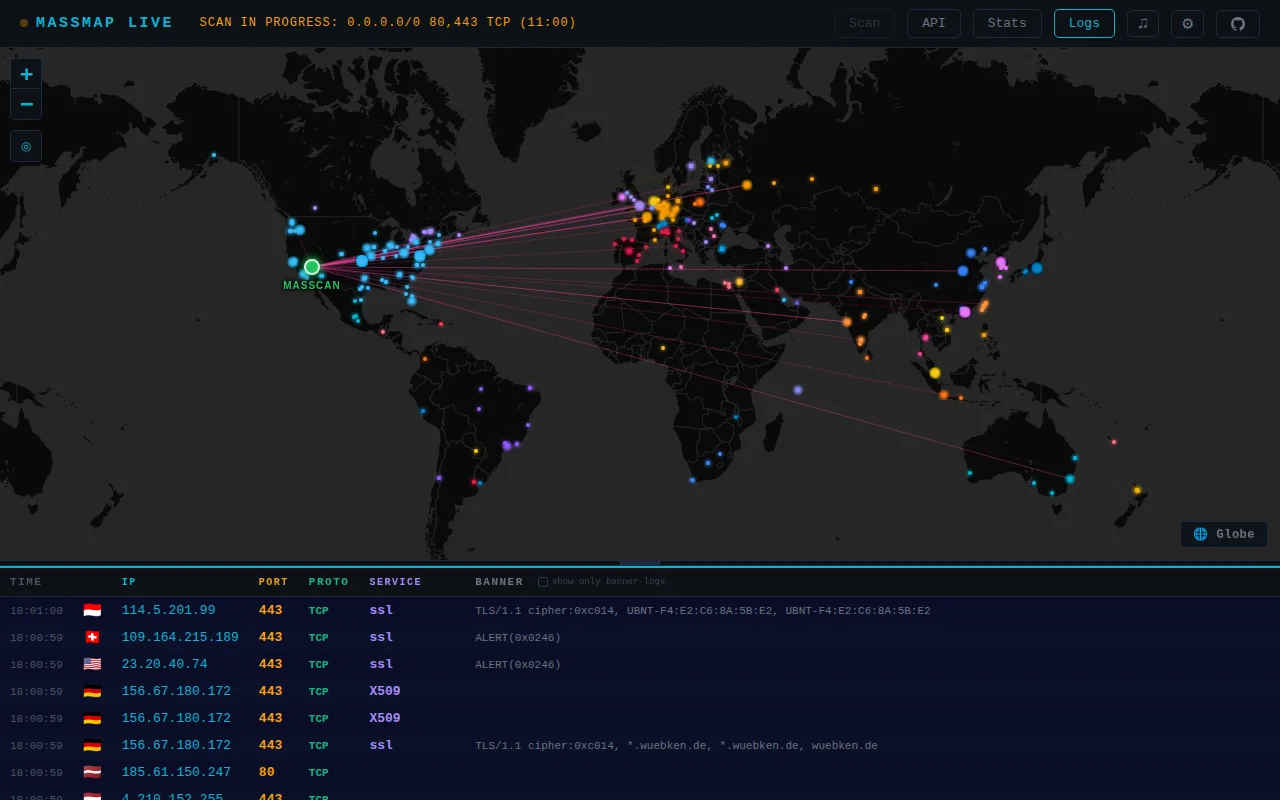This screenshot has width=1280, height=800.
Task: Click the scan in progress status text
Action: click(x=388, y=23)
